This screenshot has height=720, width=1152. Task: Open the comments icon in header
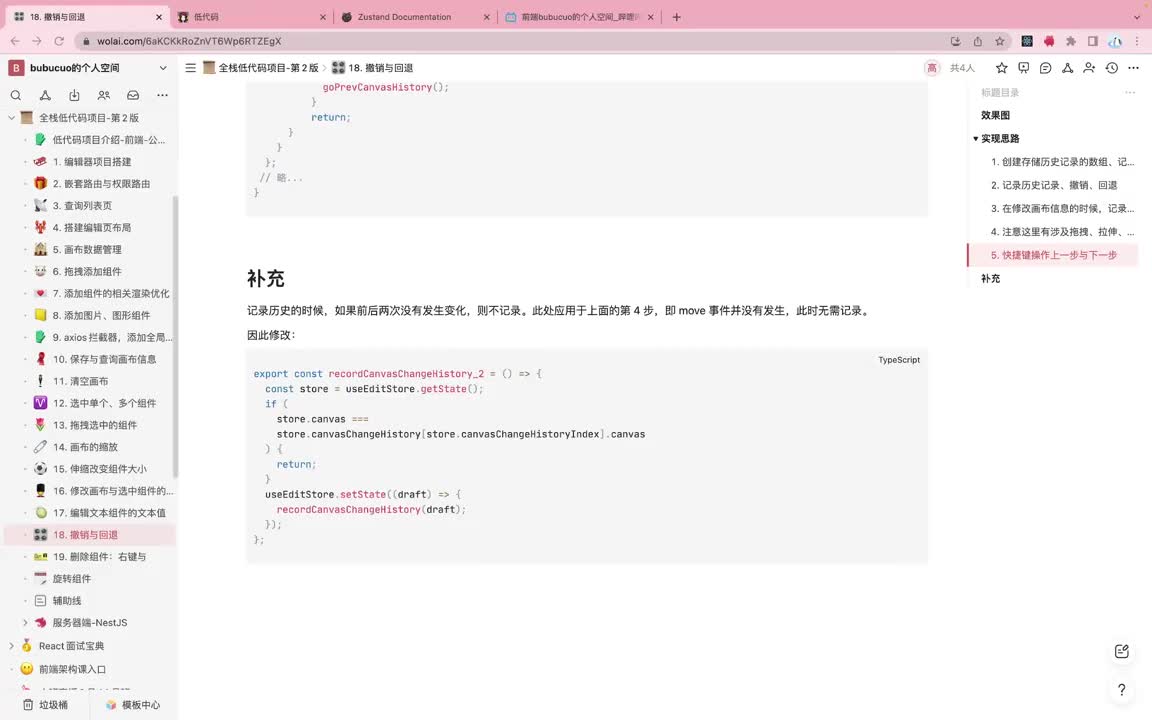[1045, 68]
